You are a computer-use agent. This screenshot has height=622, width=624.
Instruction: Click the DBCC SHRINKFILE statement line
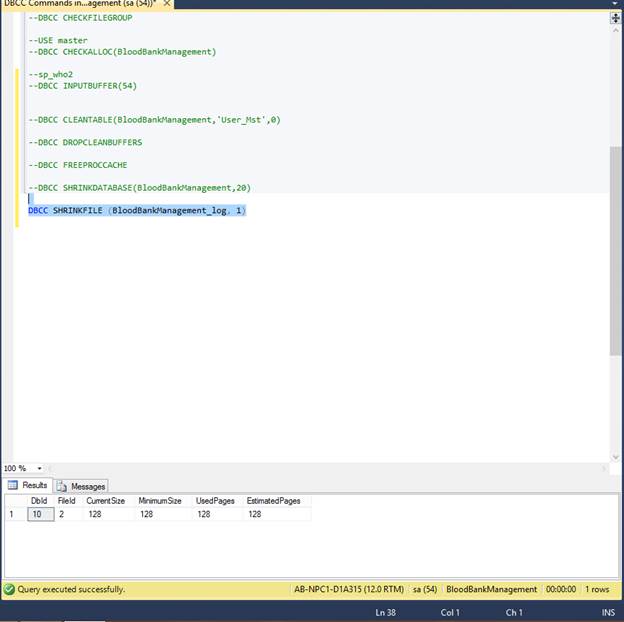(x=137, y=211)
